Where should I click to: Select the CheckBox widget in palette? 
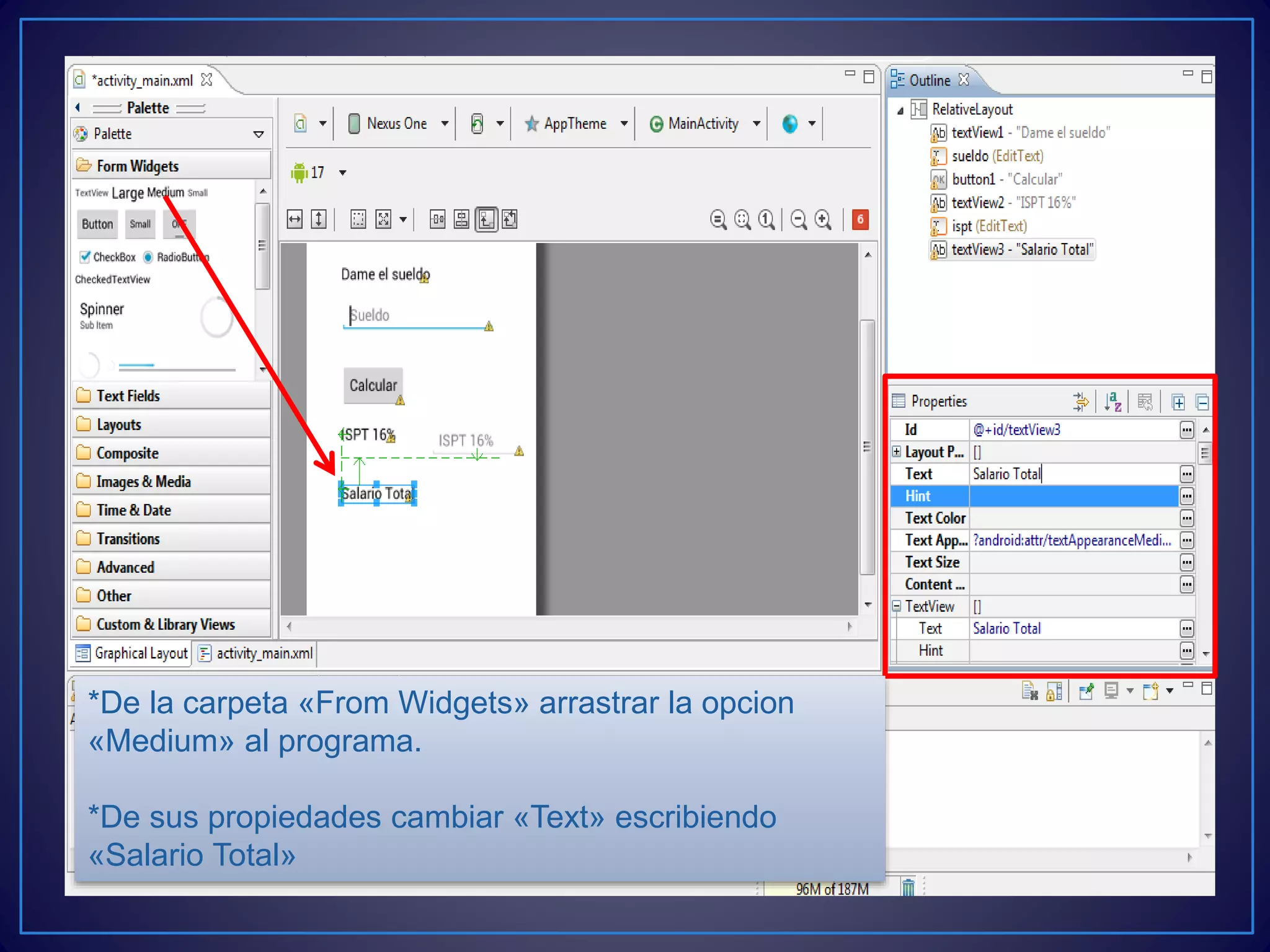pyautogui.click(x=108, y=257)
